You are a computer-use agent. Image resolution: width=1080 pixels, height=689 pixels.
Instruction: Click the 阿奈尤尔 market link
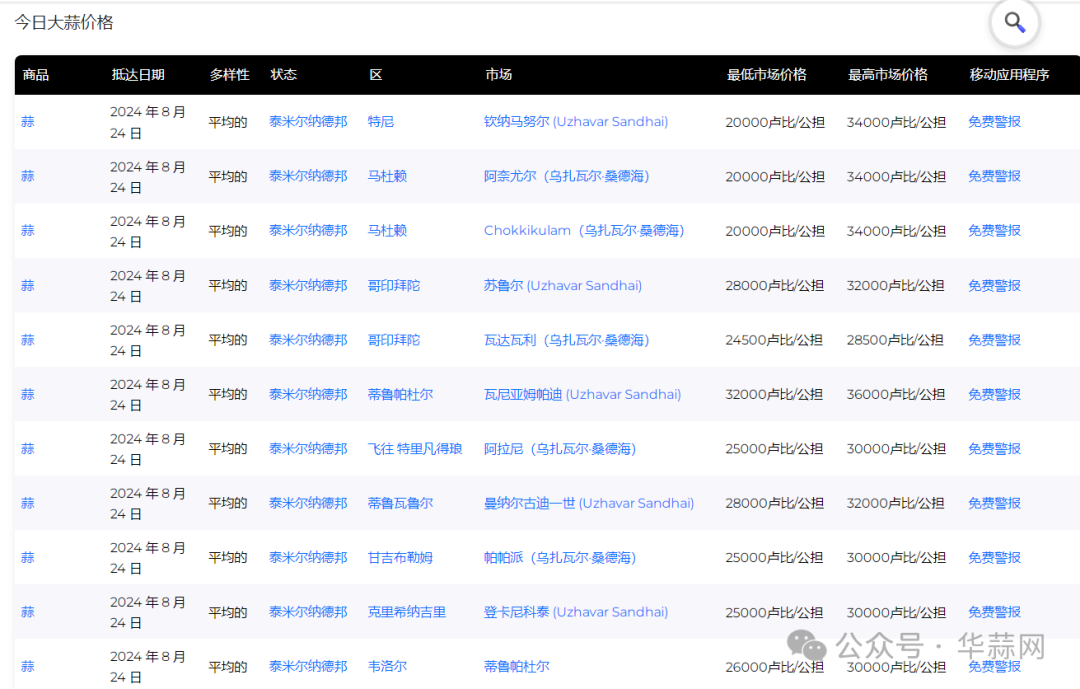(x=566, y=176)
